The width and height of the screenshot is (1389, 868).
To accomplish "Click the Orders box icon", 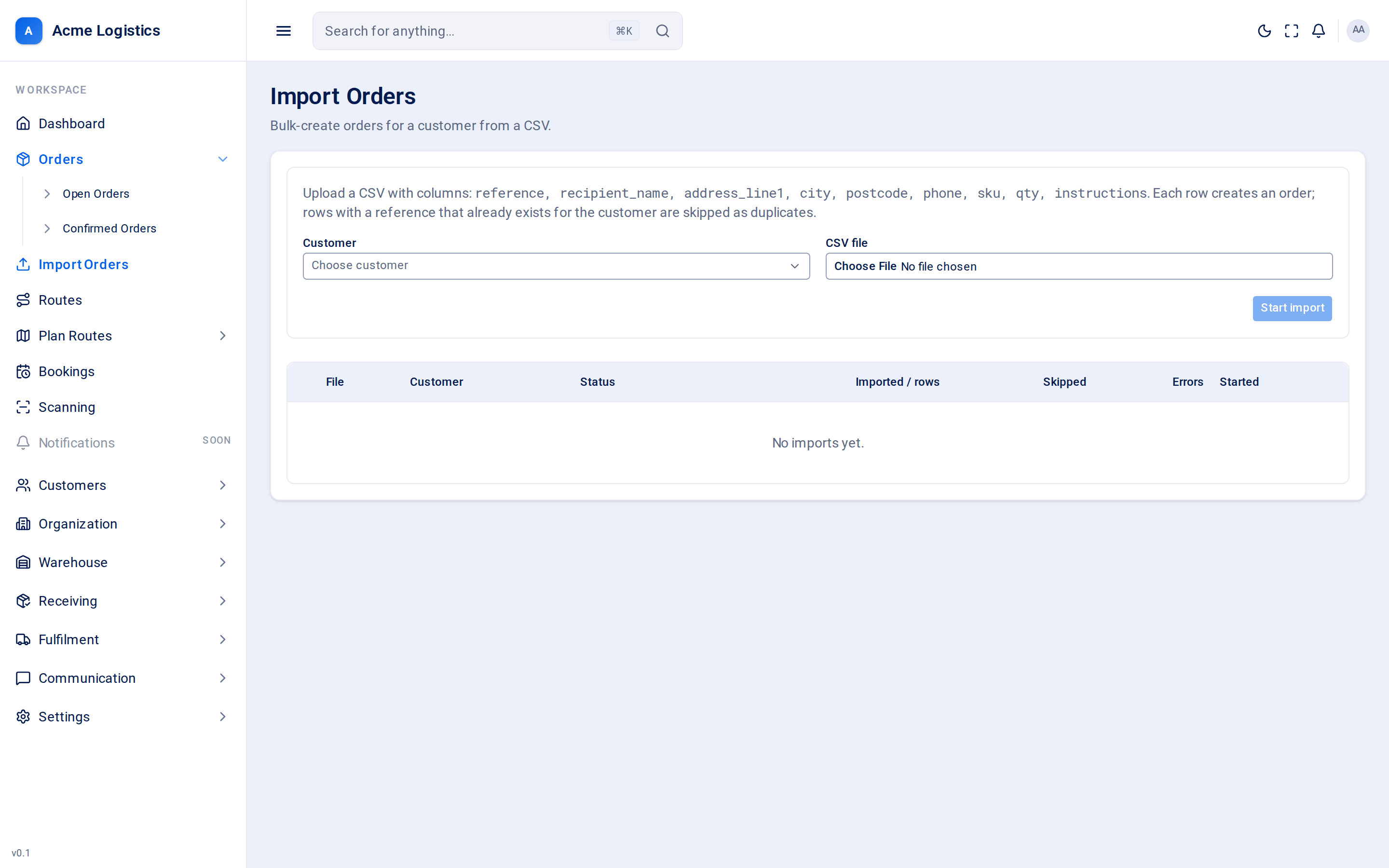I will (x=23, y=159).
